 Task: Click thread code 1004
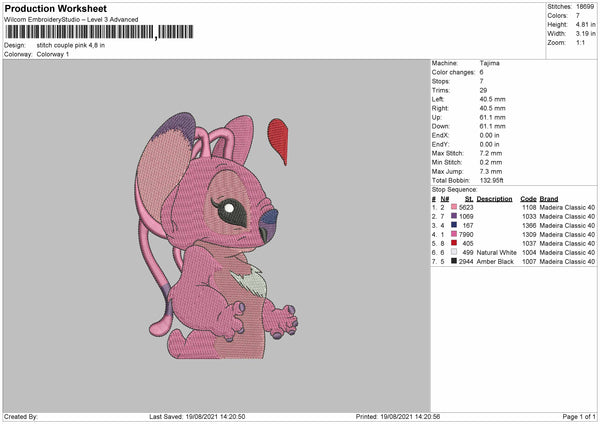pos(529,253)
